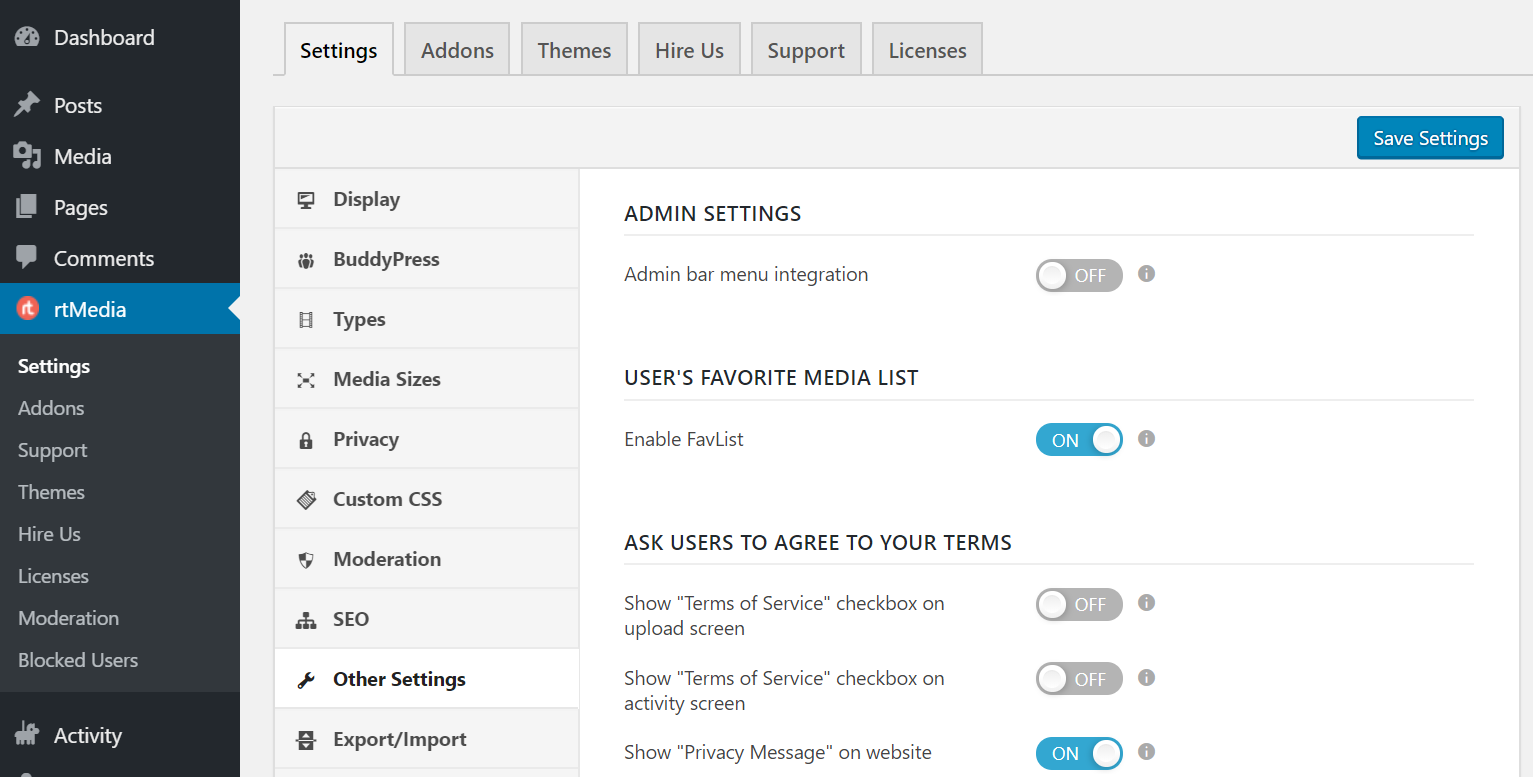Click the Media Sizes resize icon

305,378
